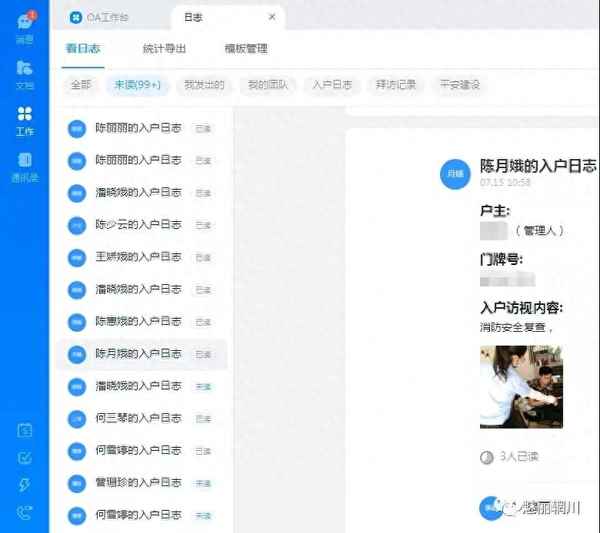The image size is (600, 533).
Task: Select the 看日志 sub-tab
Action: (83, 49)
